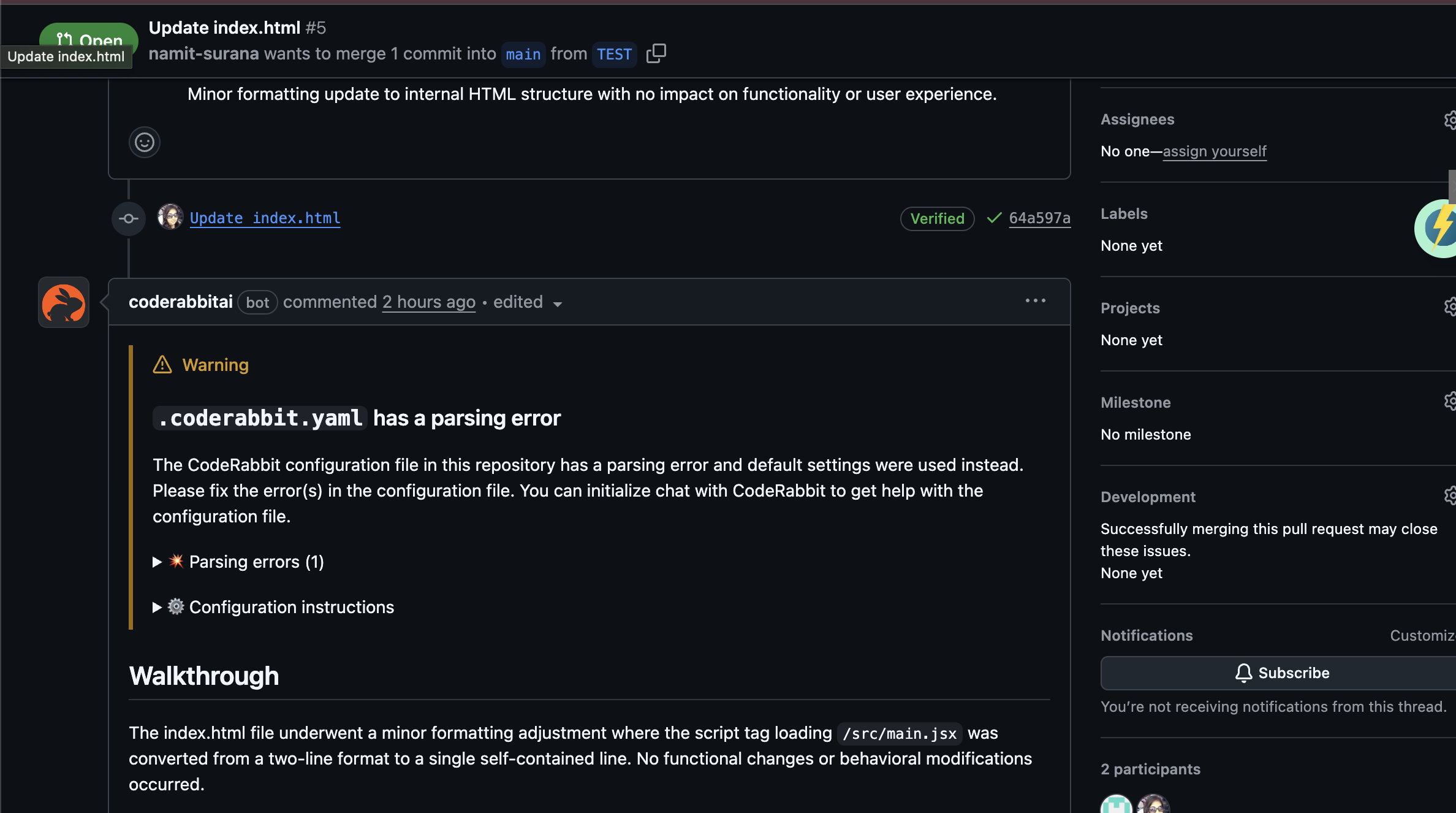The height and width of the screenshot is (813, 1456).
Task: Click the assign yourself link
Action: point(1215,151)
